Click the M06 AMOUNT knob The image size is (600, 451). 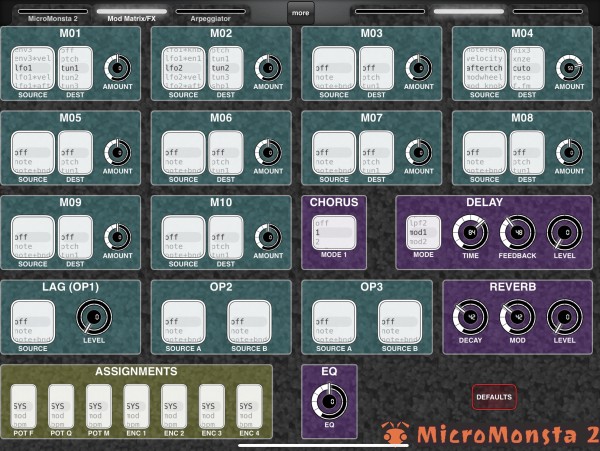point(268,153)
